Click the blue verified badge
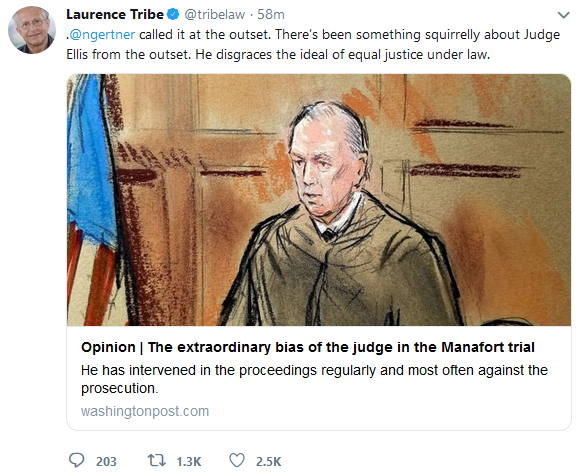The width and height of the screenshot is (579, 475). (x=173, y=14)
